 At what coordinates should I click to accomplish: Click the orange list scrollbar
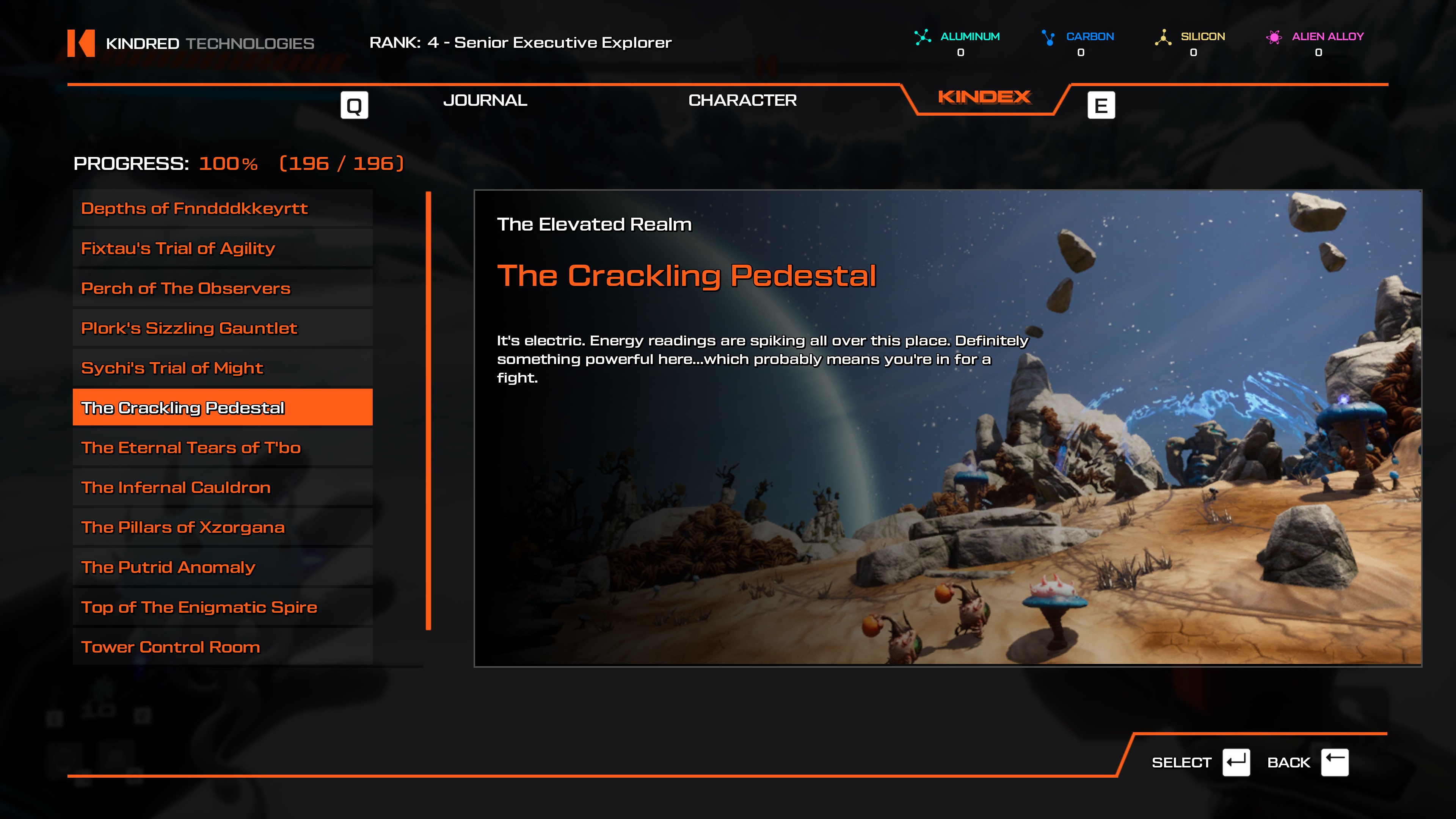pos(428,411)
